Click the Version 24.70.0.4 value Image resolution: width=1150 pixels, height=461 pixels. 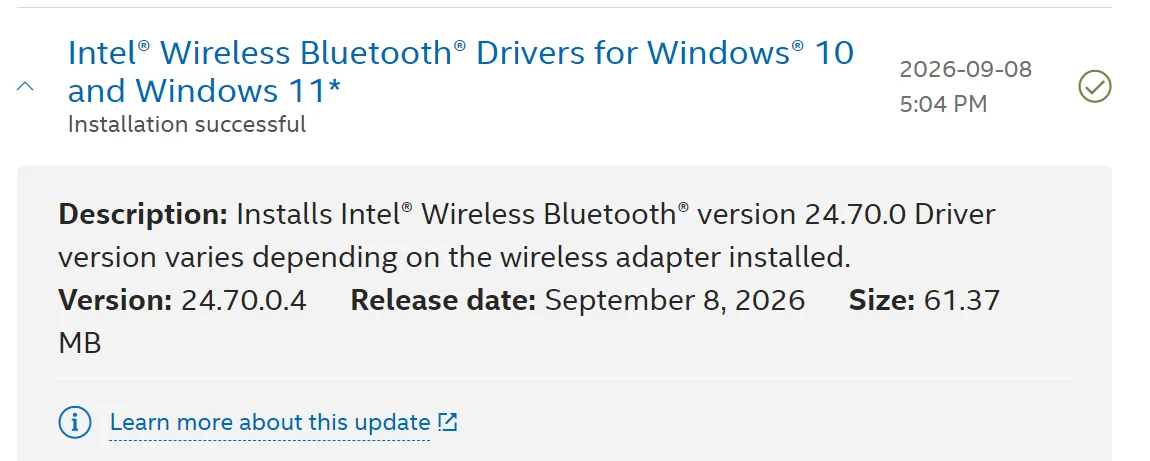click(x=243, y=300)
